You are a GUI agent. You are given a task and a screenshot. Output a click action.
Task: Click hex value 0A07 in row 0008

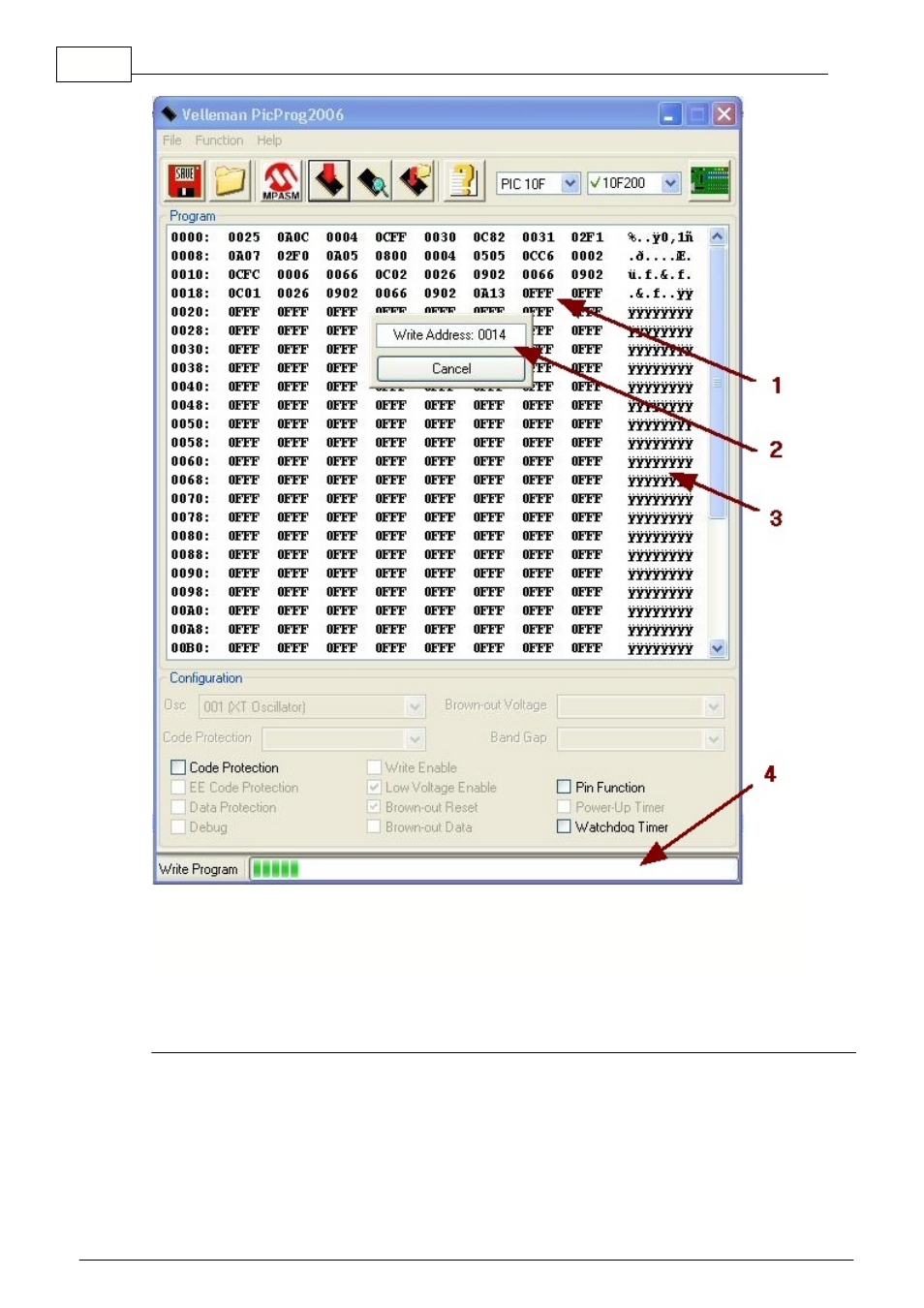[x=244, y=256]
